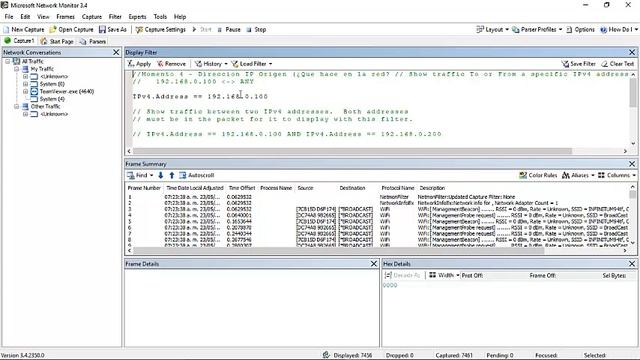Close the Frame Summary pane
Image resolution: width=640 pixels, height=360 pixels.
tap(632, 164)
